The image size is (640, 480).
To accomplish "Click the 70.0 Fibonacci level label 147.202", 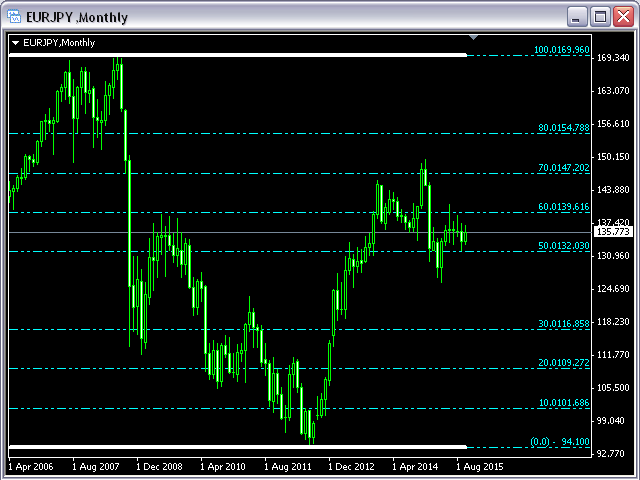I will pyautogui.click(x=564, y=168).
